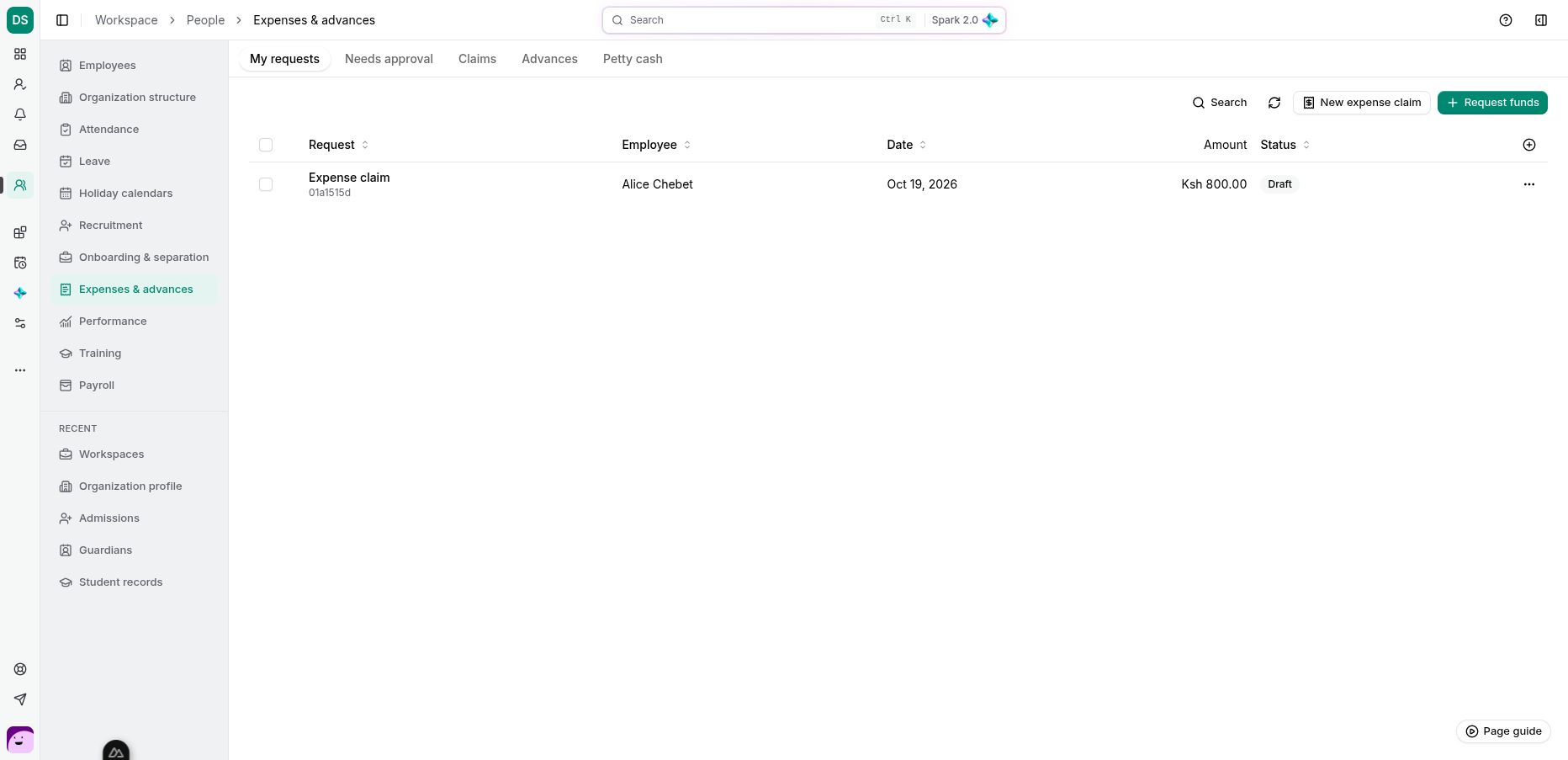1568x760 pixels.
Task: Switch to the Petty cash tab
Action: coord(633,59)
